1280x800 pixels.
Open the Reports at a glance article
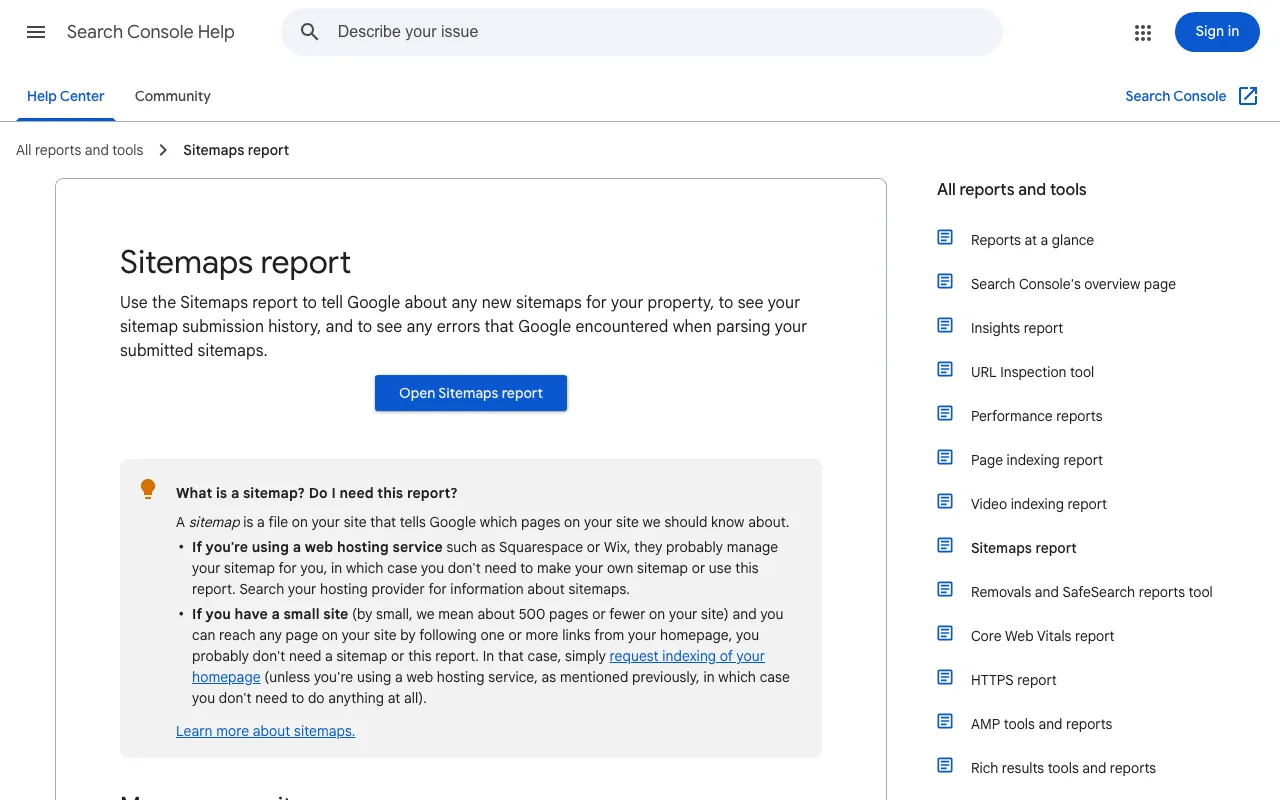[x=1032, y=240]
